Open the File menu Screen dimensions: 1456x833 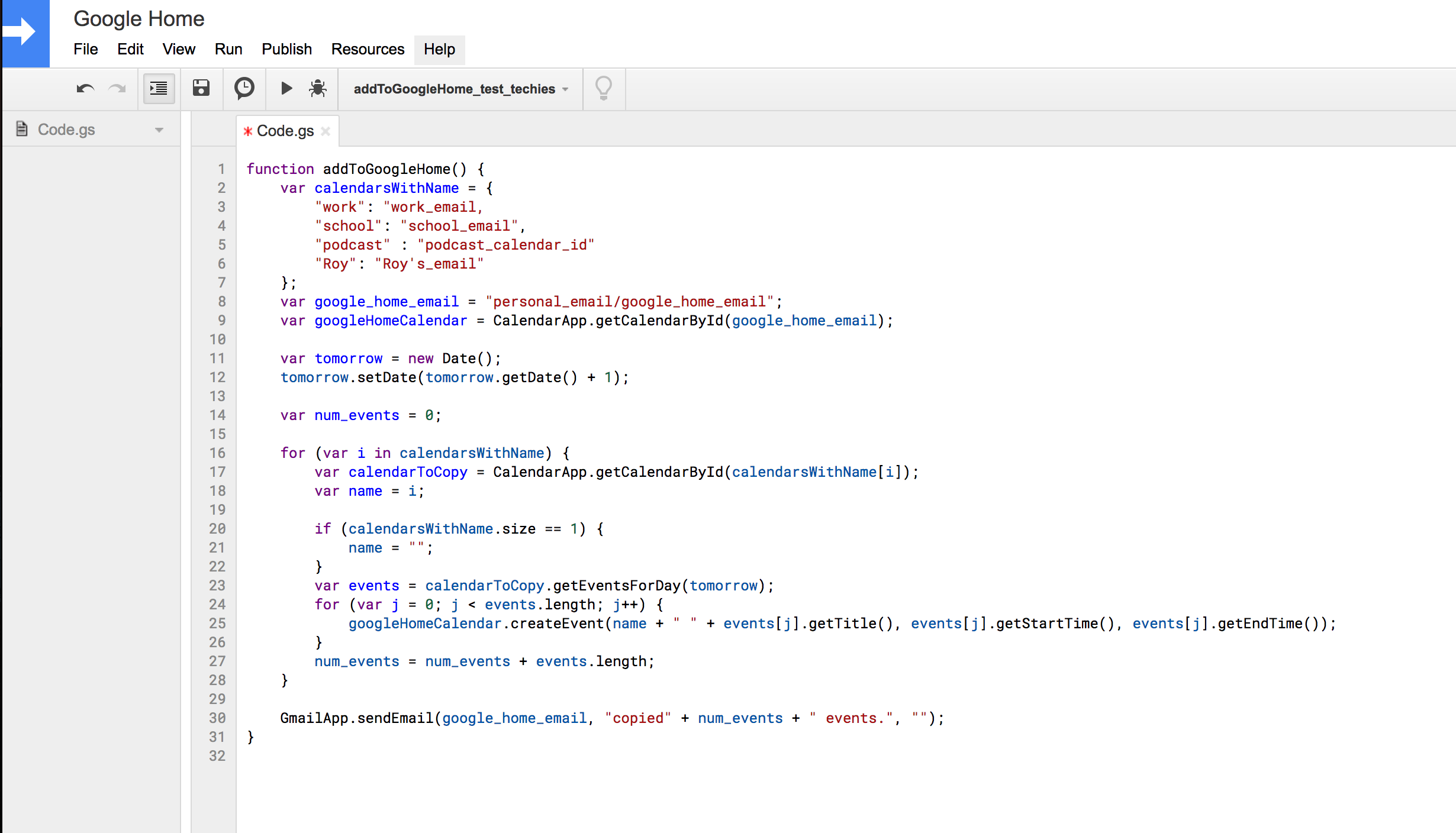(x=86, y=49)
